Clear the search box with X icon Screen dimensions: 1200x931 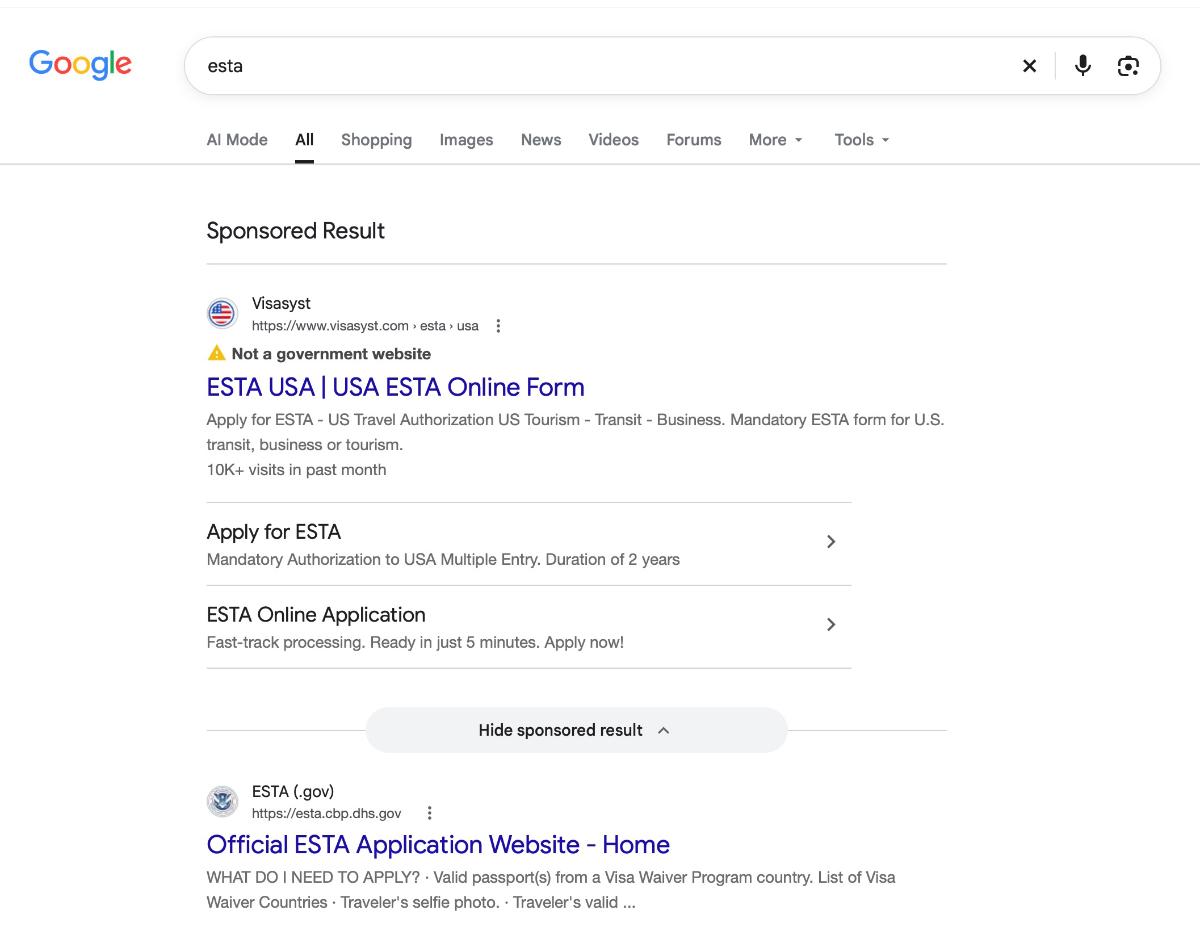click(x=1029, y=66)
